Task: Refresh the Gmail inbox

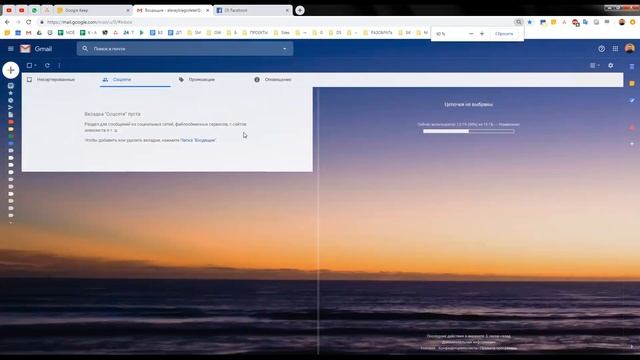Action: [47, 65]
